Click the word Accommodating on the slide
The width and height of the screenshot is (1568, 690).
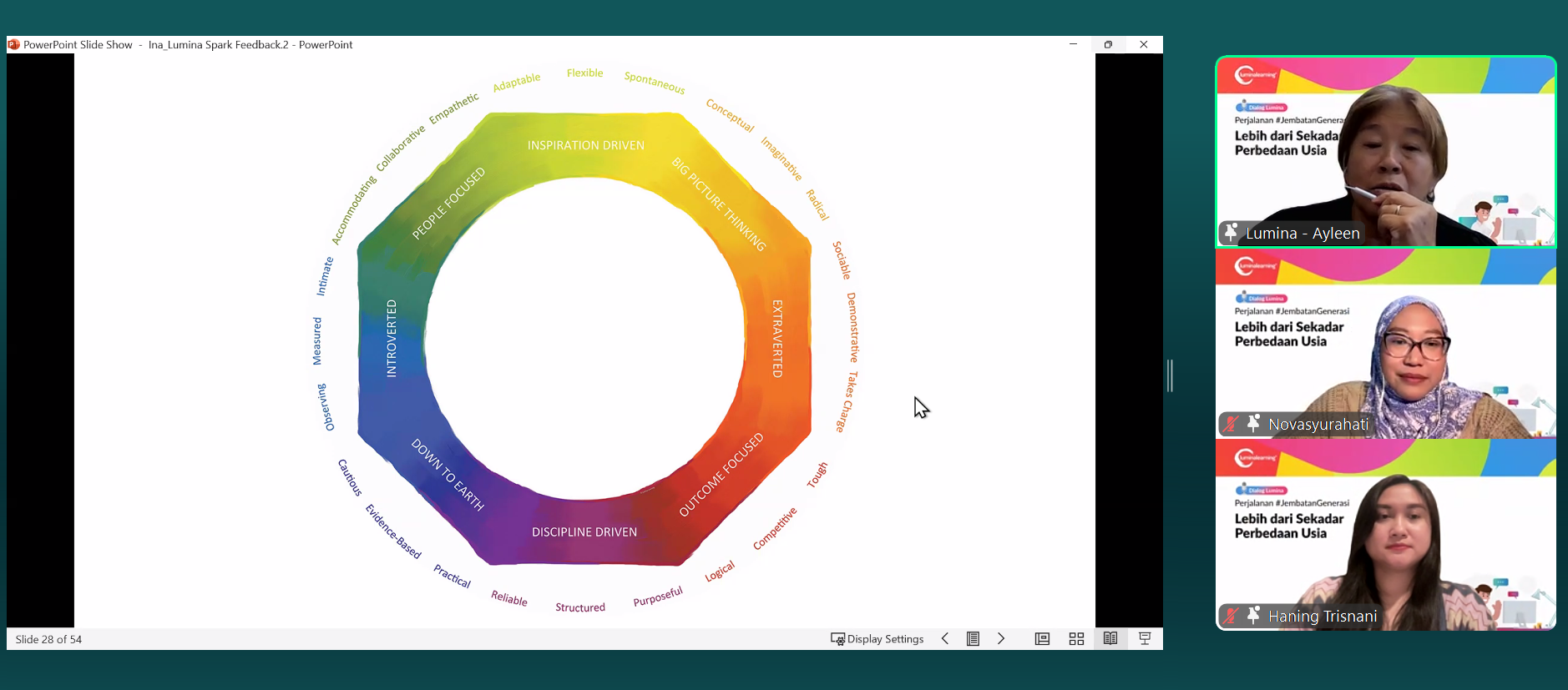click(x=353, y=210)
